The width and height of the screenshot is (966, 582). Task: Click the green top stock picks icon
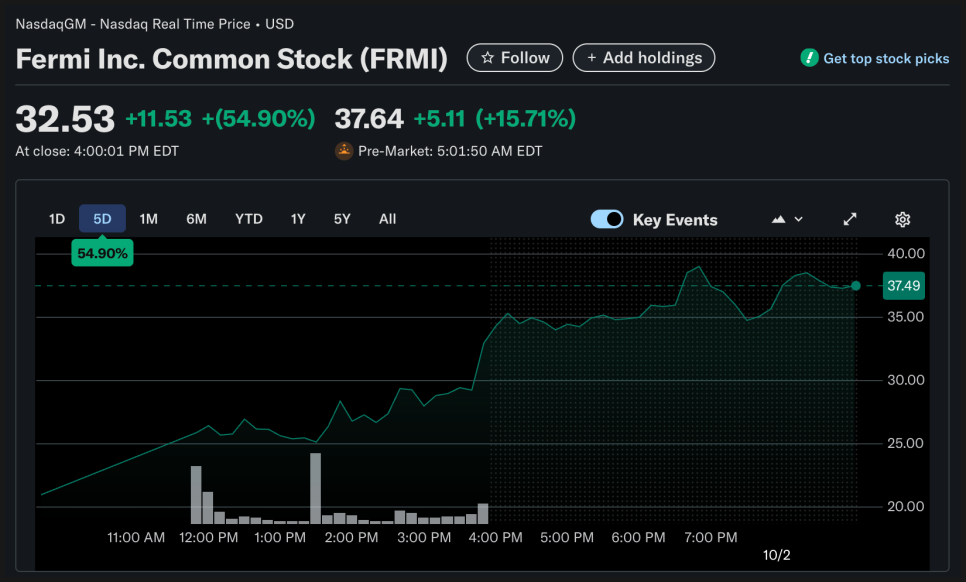pyautogui.click(x=810, y=58)
